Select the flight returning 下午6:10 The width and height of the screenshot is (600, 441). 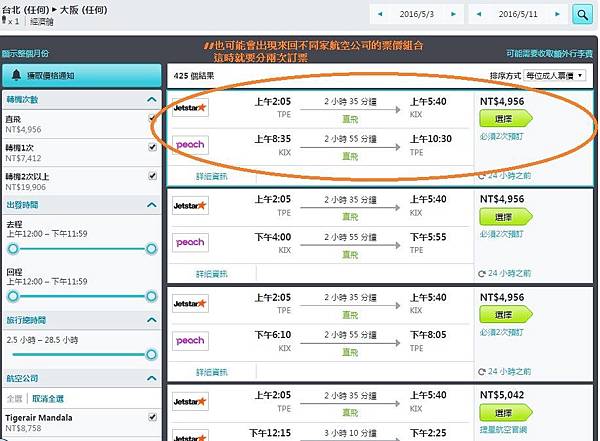505,315
